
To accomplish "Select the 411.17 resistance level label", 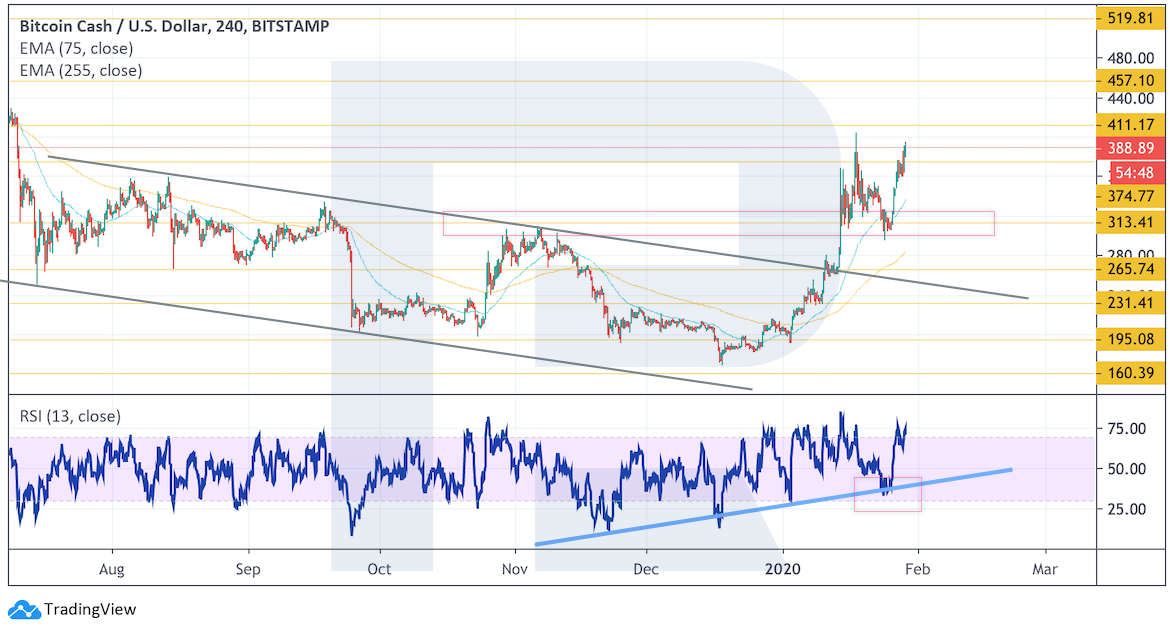I will tap(1131, 125).
